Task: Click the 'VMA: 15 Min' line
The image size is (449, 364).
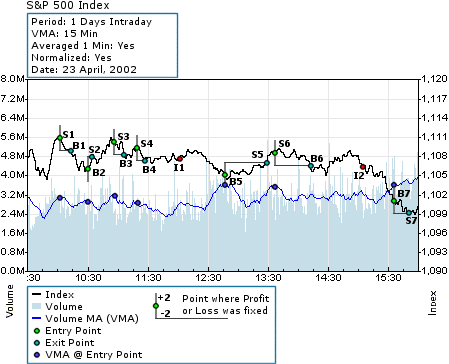Action: tap(64, 34)
